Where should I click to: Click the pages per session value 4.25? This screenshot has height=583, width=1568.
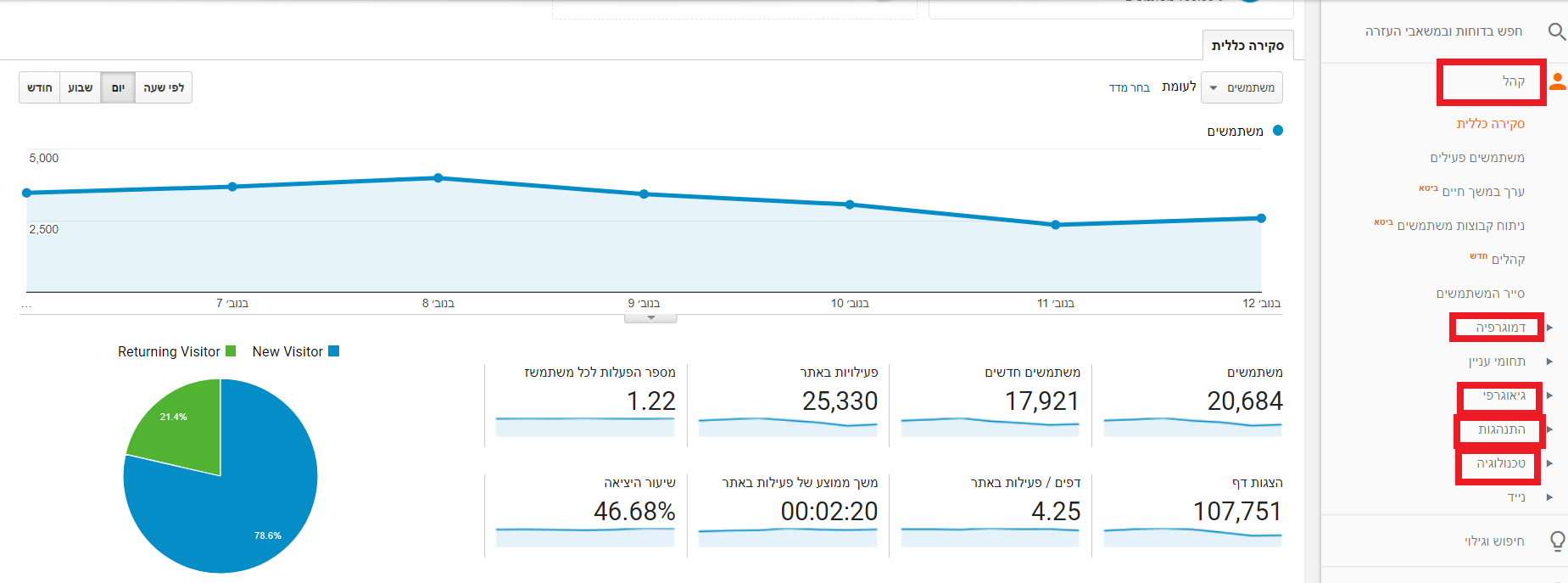point(1056,511)
